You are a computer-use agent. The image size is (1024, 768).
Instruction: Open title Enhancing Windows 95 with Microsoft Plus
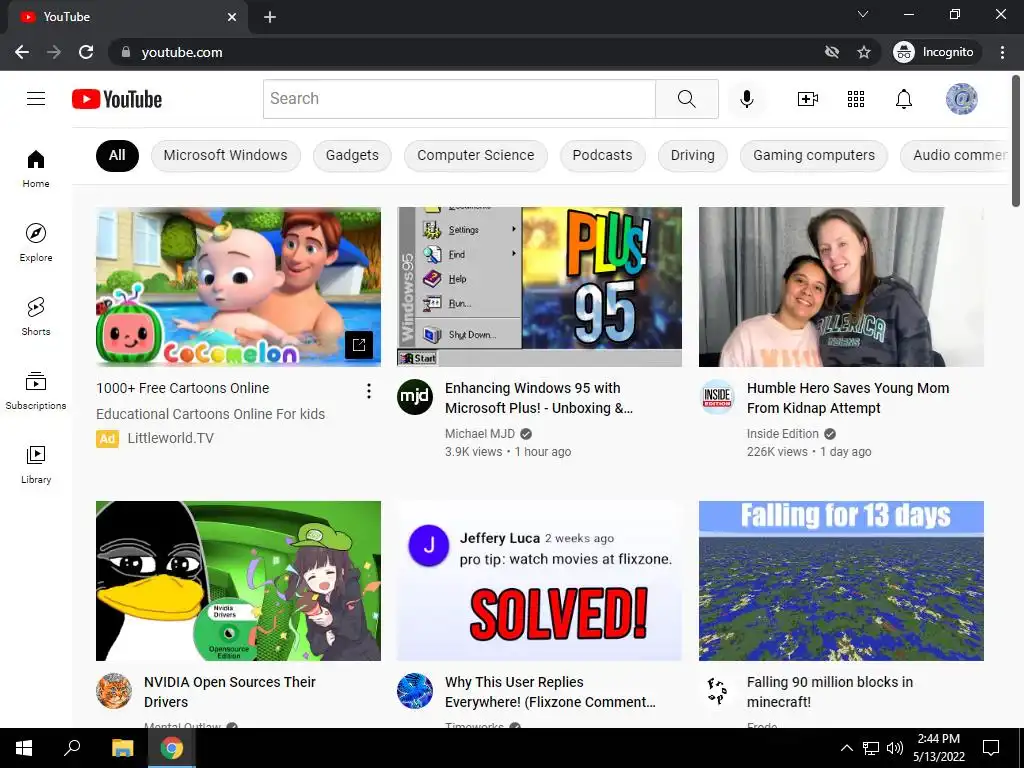tap(539, 398)
